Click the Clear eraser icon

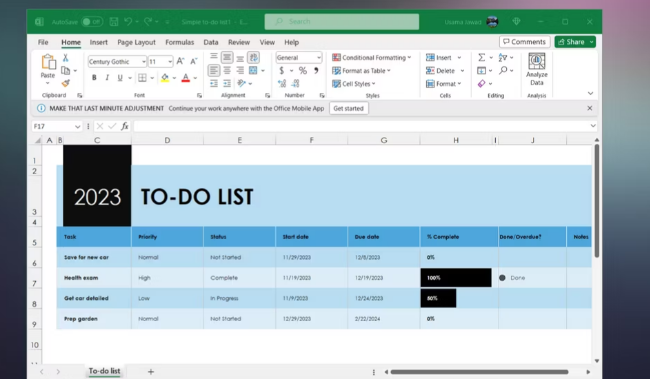[x=481, y=84]
